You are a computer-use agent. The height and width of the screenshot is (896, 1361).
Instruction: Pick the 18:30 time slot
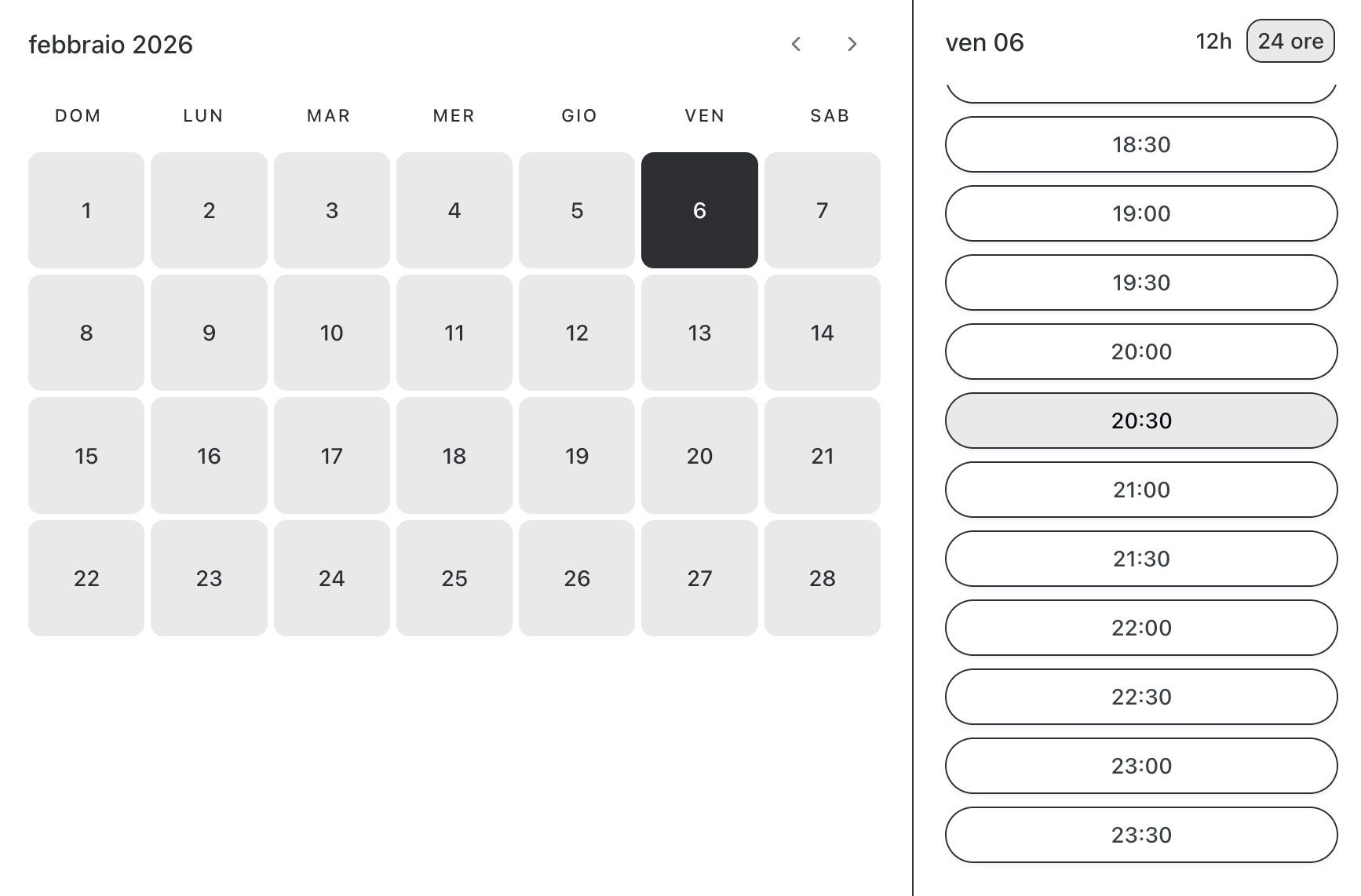(1140, 144)
